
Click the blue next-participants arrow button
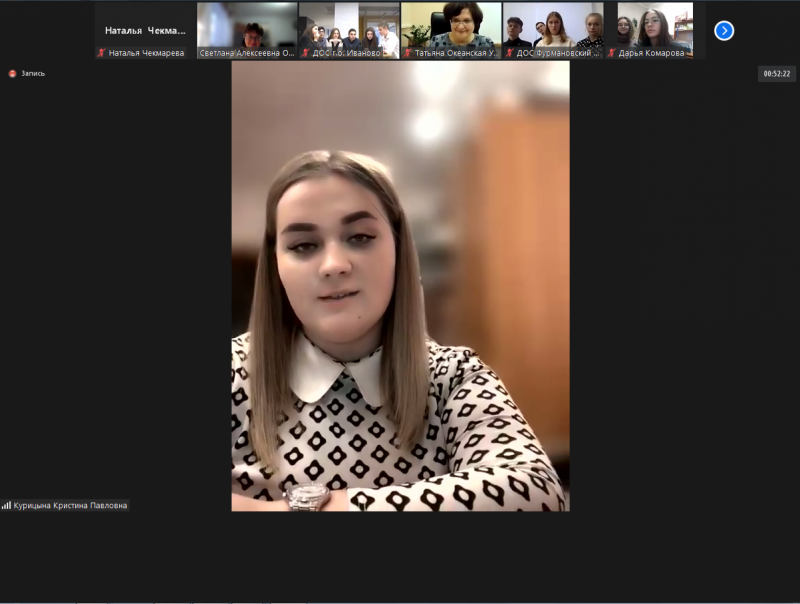pos(724,31)
